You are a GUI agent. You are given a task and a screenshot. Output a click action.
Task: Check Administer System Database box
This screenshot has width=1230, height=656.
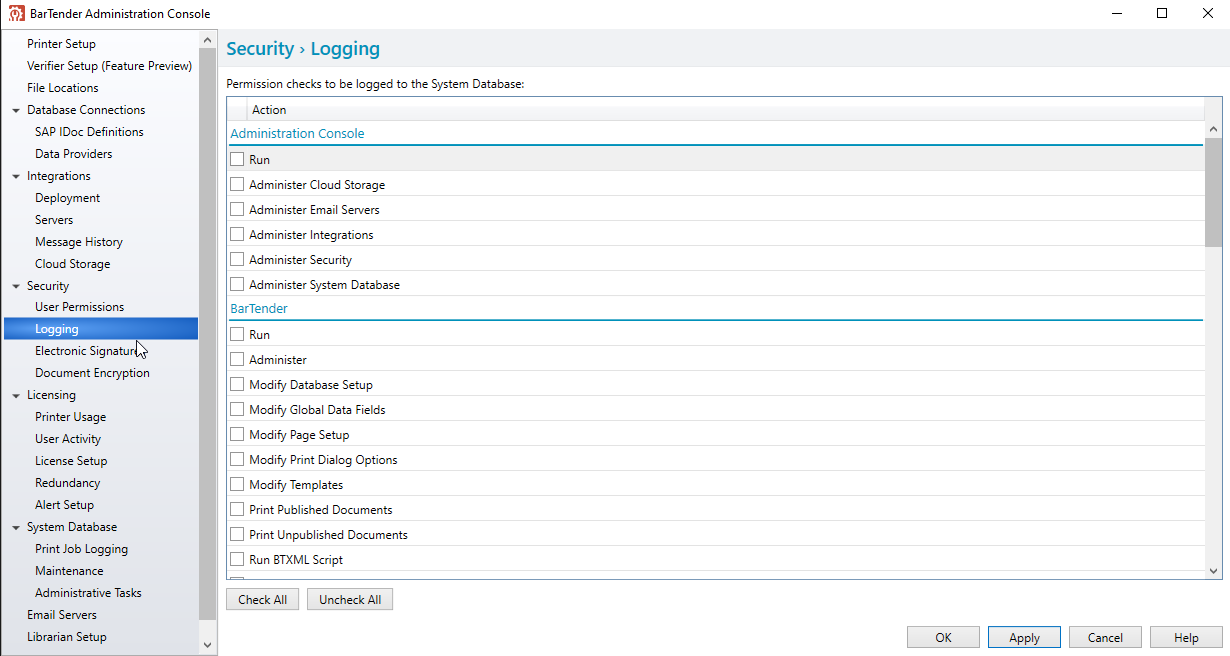[x=237, y=284]
